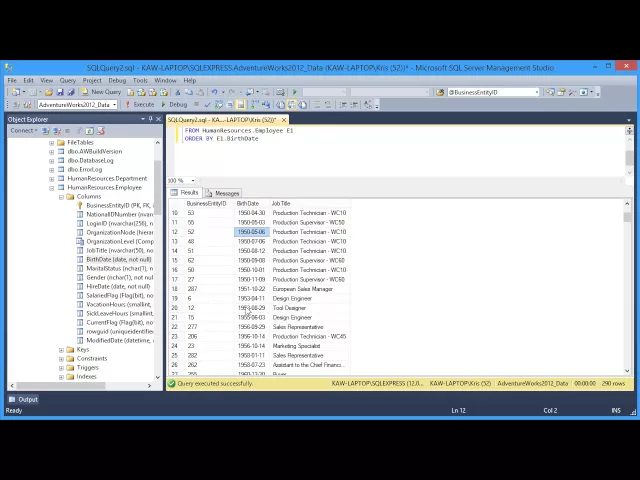Open the Output panel tab at bottom
Viewport: 640px width, 480px height.
pyautogui.click(x=24, y=400)
